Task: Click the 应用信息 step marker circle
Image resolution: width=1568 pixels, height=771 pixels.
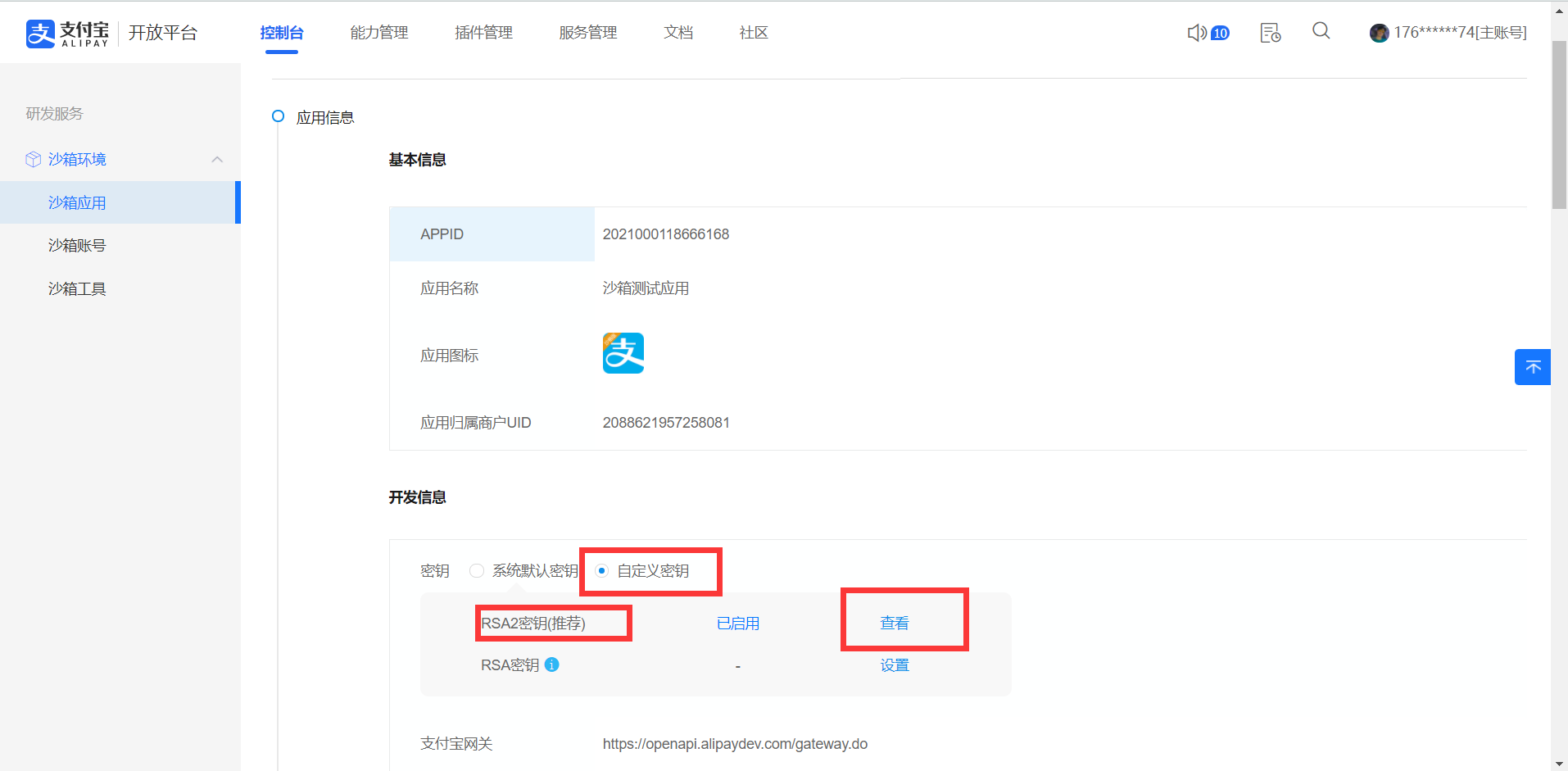Action: pyautogui.click(x=279, y=116)
